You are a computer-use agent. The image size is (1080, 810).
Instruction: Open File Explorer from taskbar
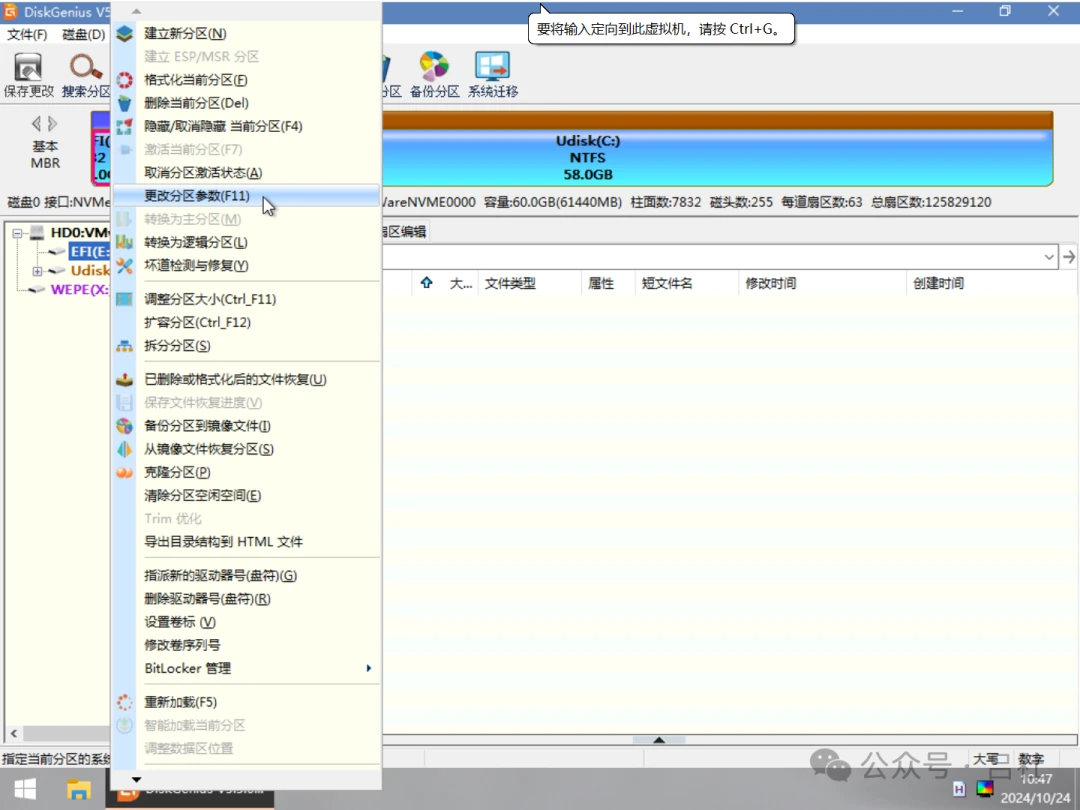pyautogui.click(x=79, y=789)
